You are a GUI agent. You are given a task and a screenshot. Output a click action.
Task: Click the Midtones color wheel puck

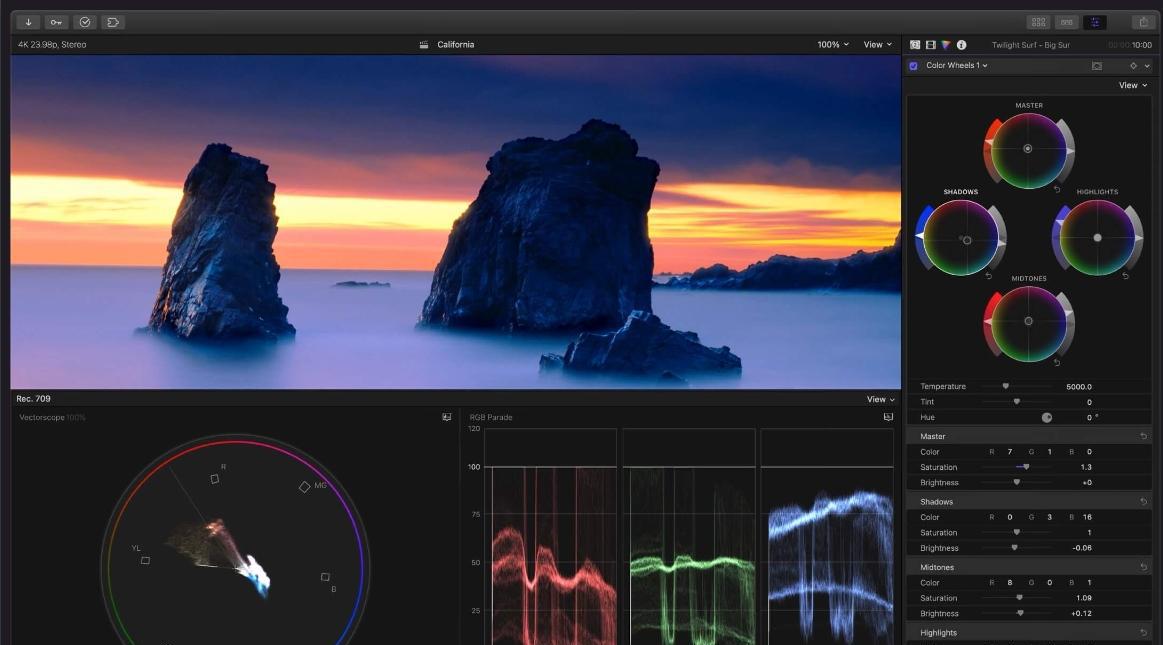[x=1028, y=321]
